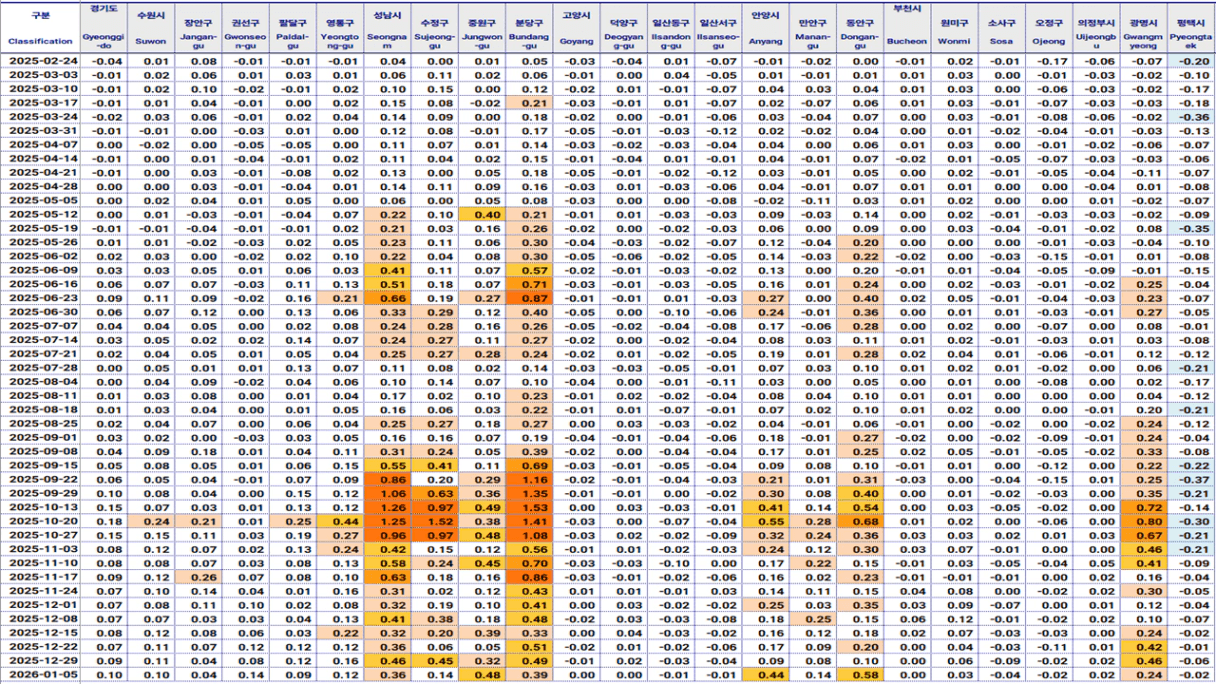This screenshot has height=684, width=1216.
Task: Click the Classification column header
Action: [x=40, y=28]
